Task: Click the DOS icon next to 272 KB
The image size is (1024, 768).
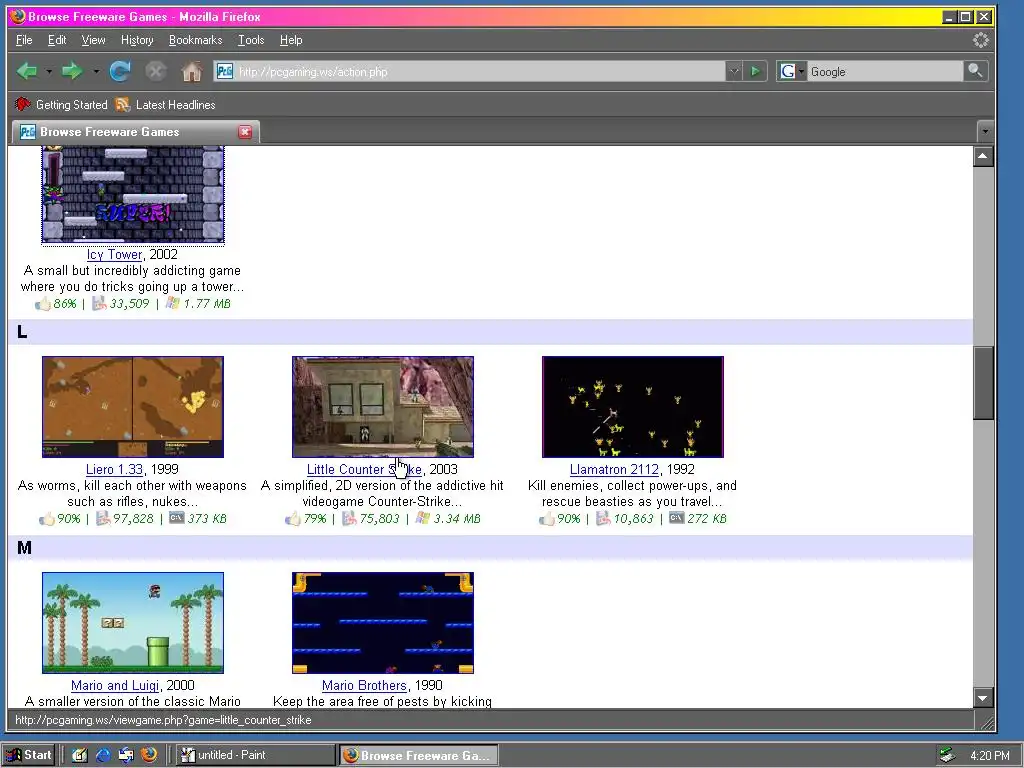Action: 677,518
